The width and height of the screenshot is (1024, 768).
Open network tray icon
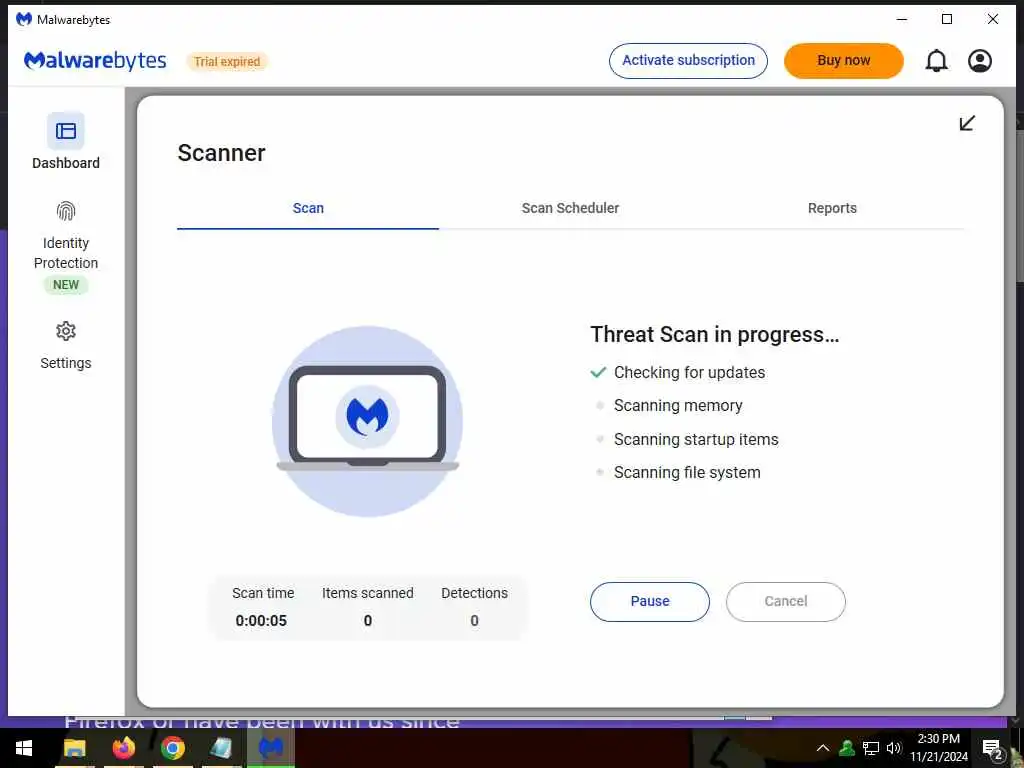(871, 748)
